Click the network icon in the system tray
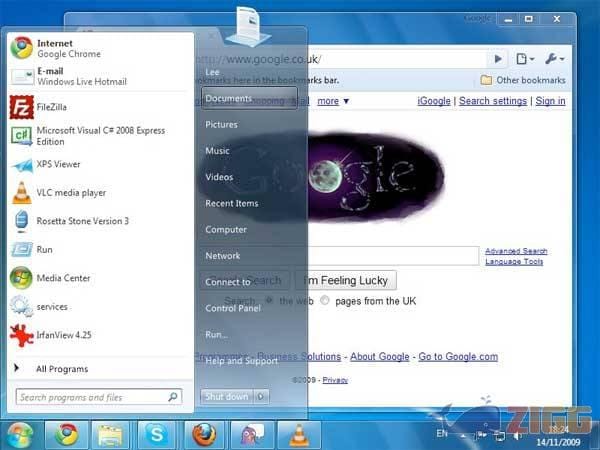 pos(499,436)
